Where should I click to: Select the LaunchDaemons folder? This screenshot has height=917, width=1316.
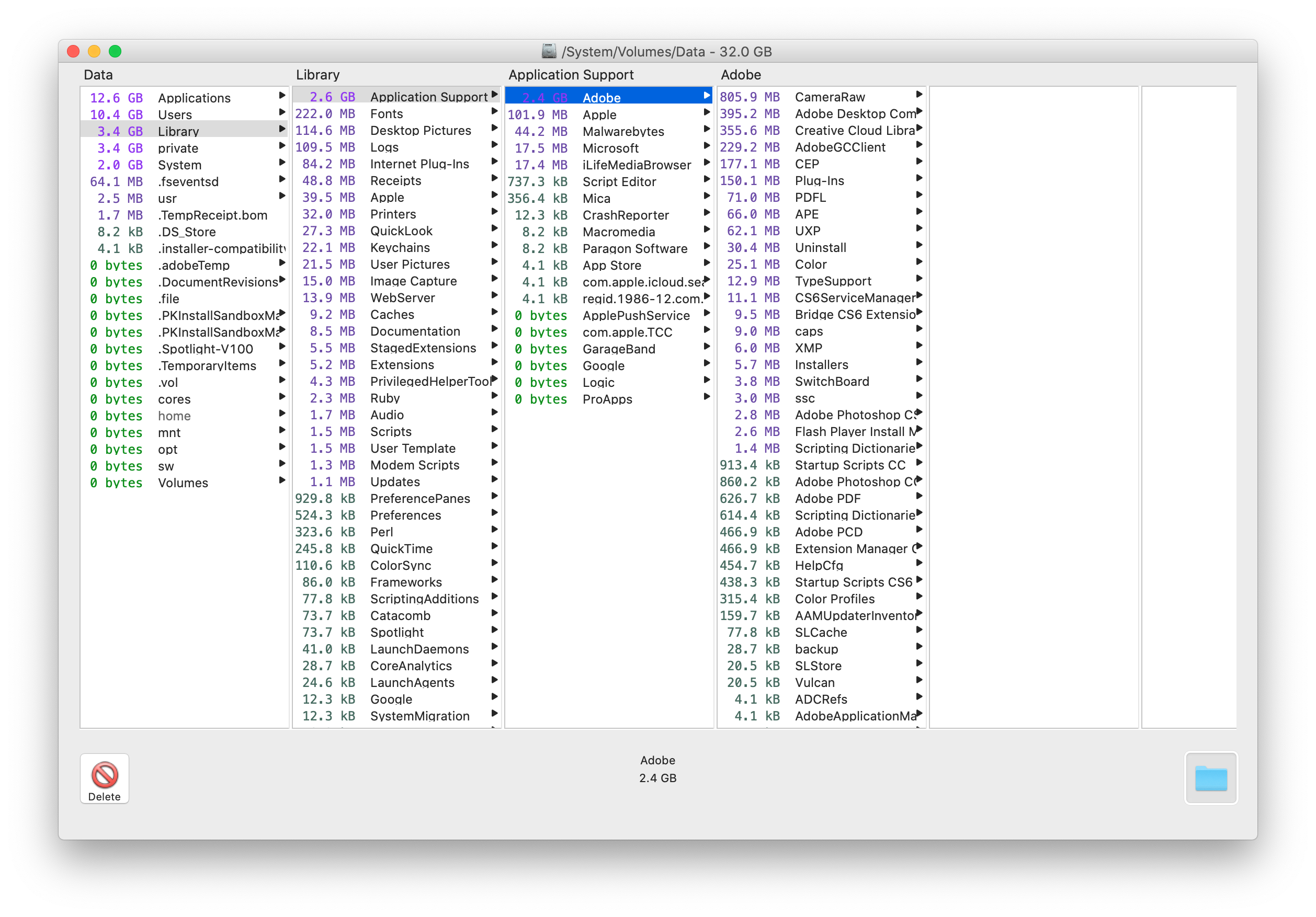396,648
